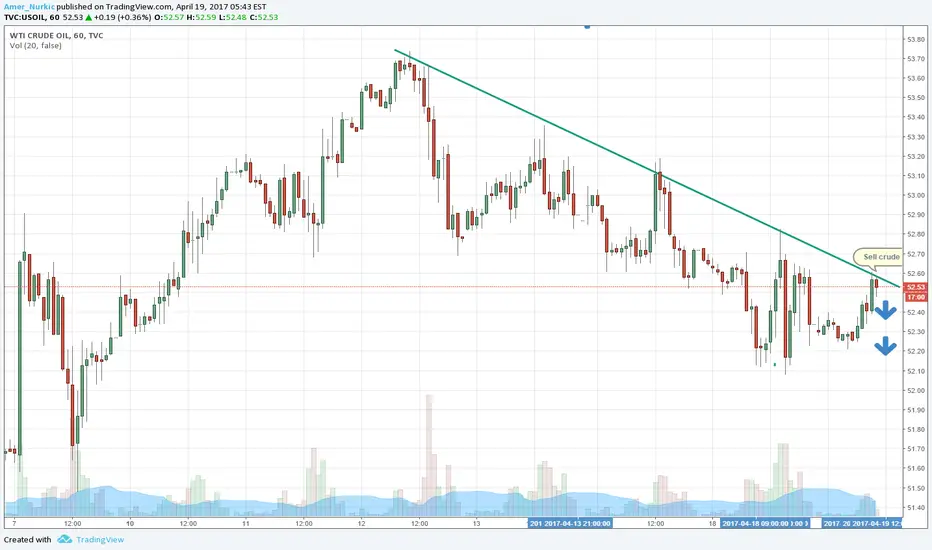Click the date label 18 on time axis
932x550 pixels.
pos(713,523)
